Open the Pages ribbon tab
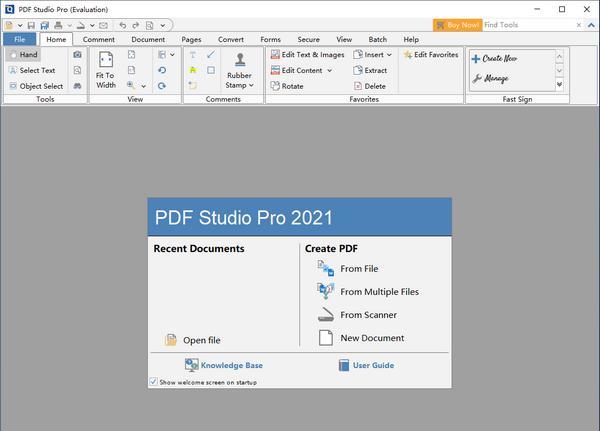Screen dimensions: 600x431 [x=191, y=39]
